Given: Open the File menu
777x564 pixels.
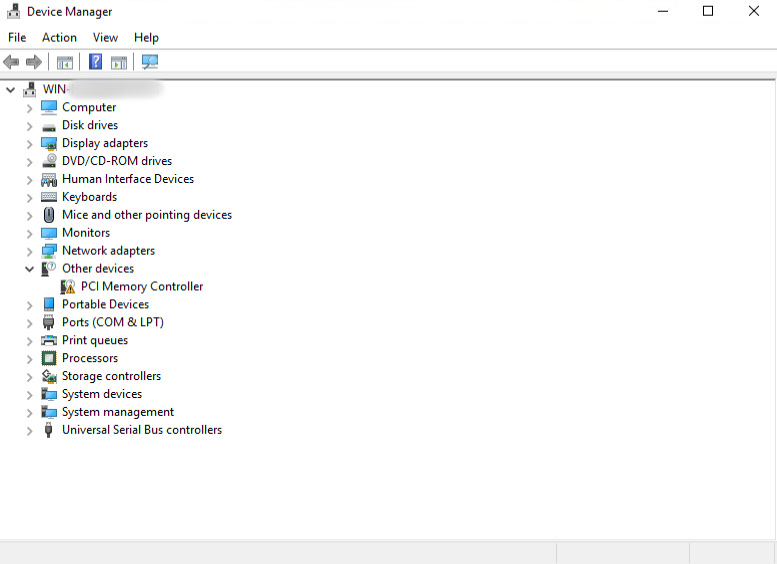Looking at the screenshot, I should click(x=17, y=38).
